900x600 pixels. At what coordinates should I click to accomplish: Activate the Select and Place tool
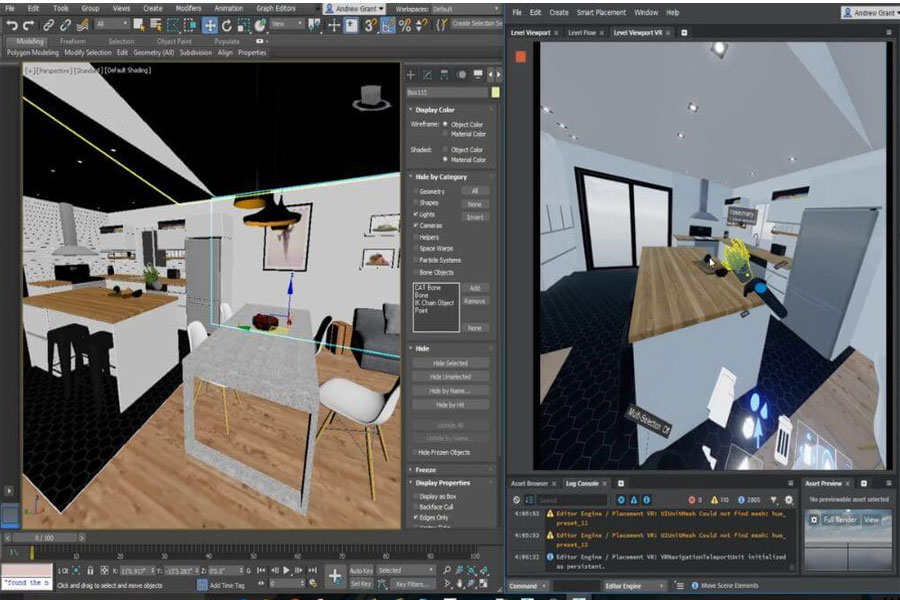click(x=261, y=25)
